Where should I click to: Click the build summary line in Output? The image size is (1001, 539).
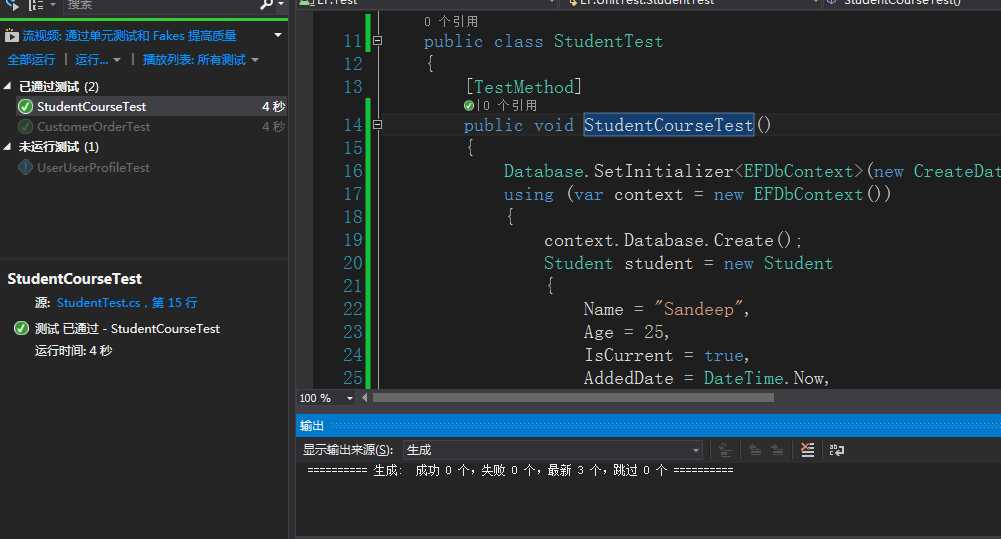click(520, 471)
